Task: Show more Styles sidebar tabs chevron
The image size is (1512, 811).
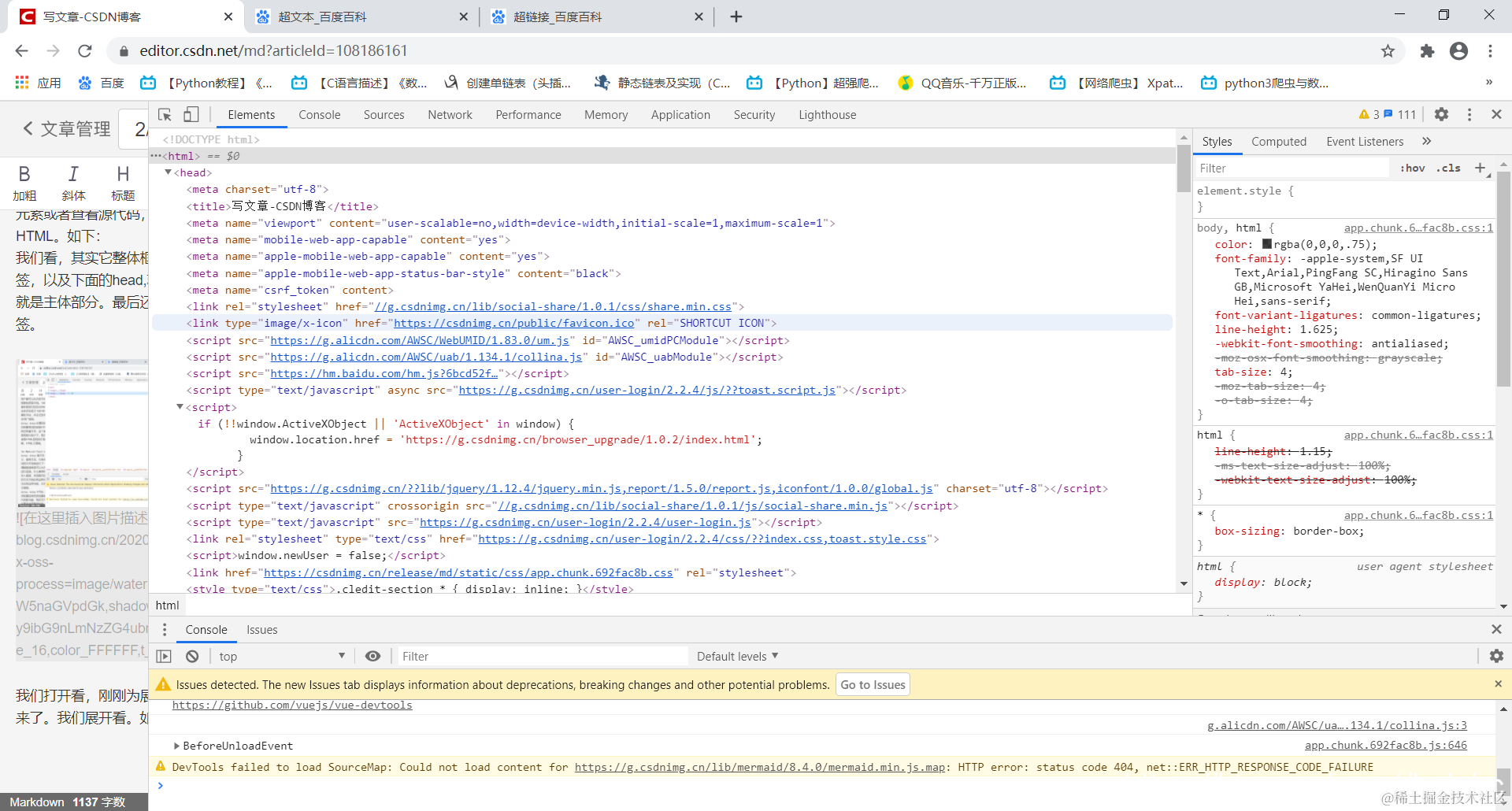Action: coord(1426,141)
